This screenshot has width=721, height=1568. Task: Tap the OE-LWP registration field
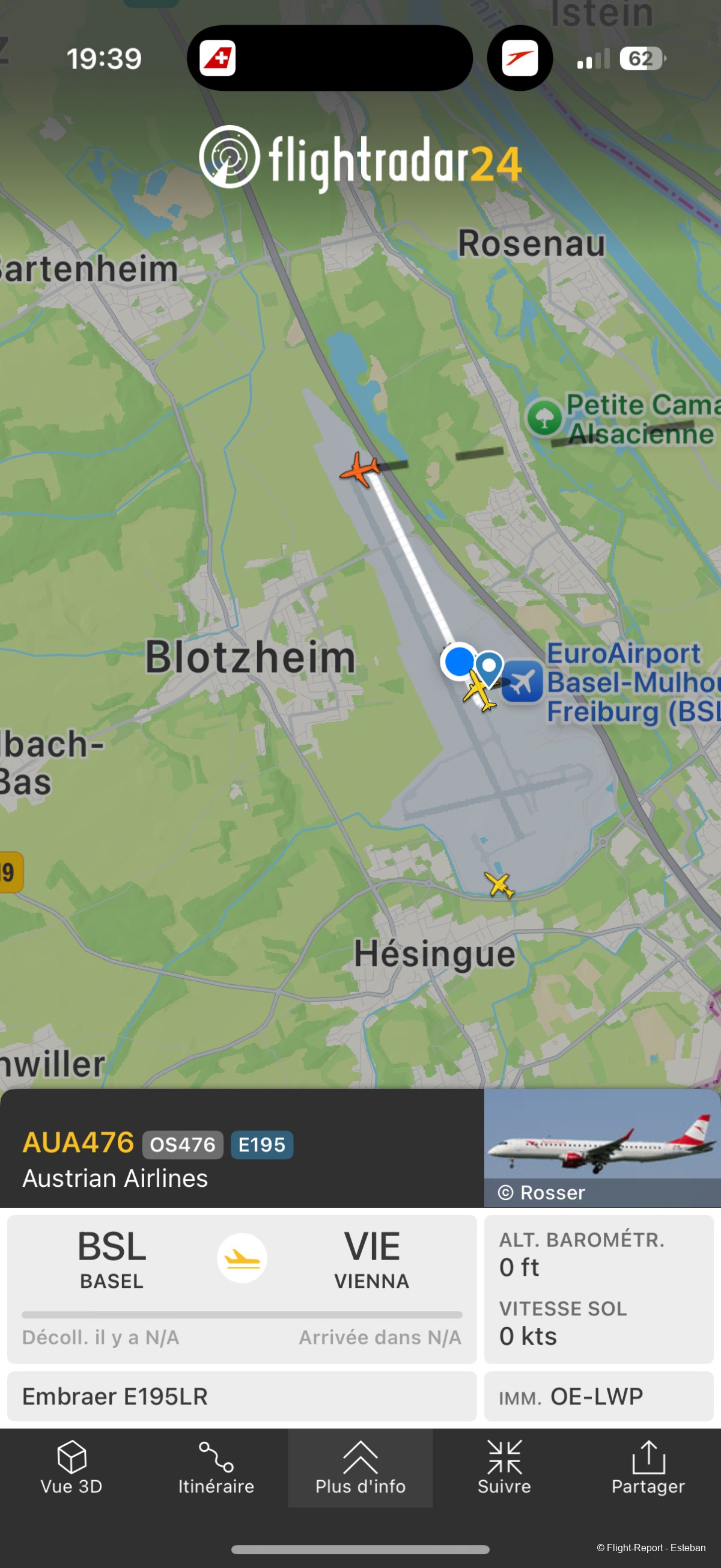[598, 1396]
